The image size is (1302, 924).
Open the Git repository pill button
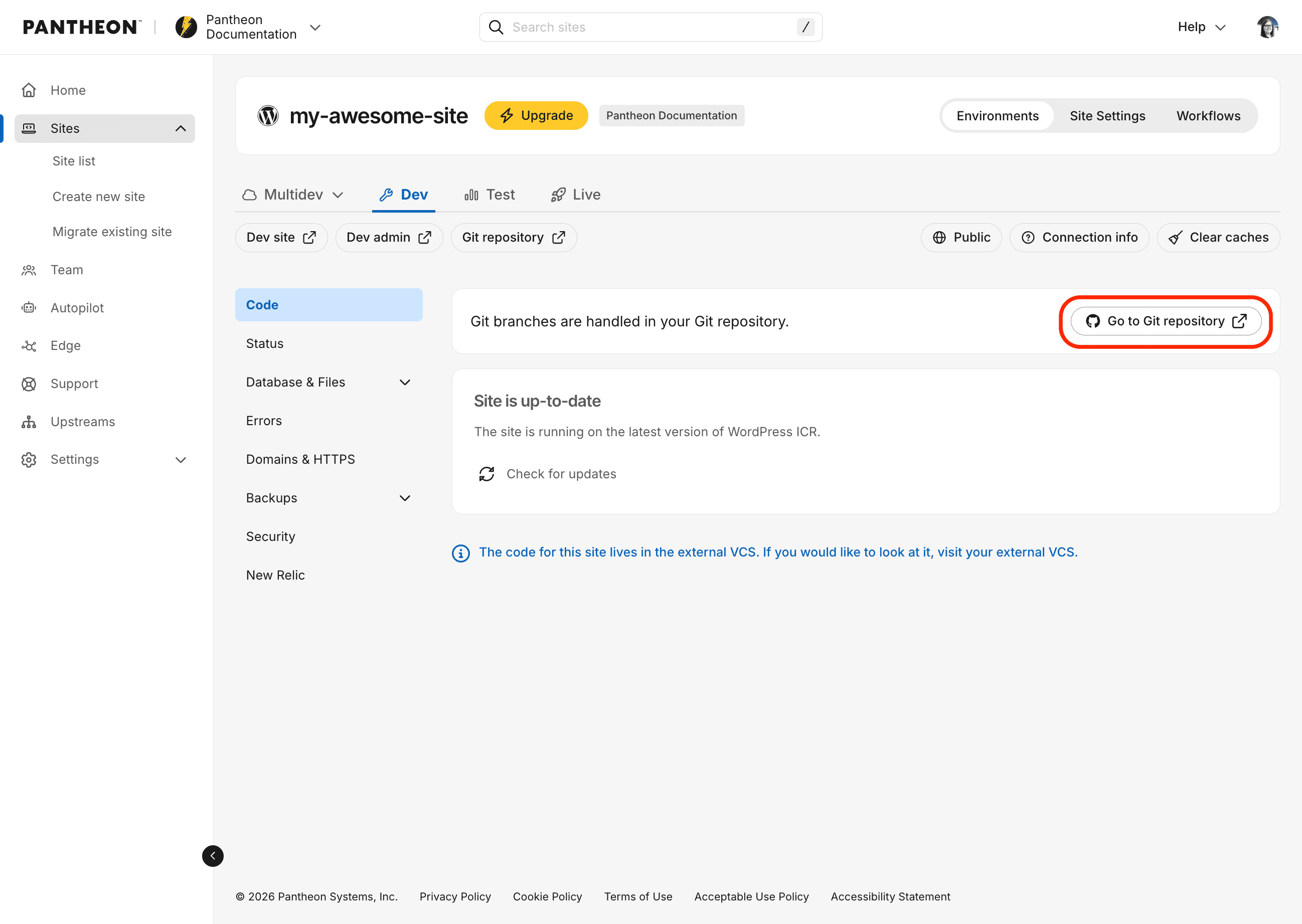[x=514, y=238]
